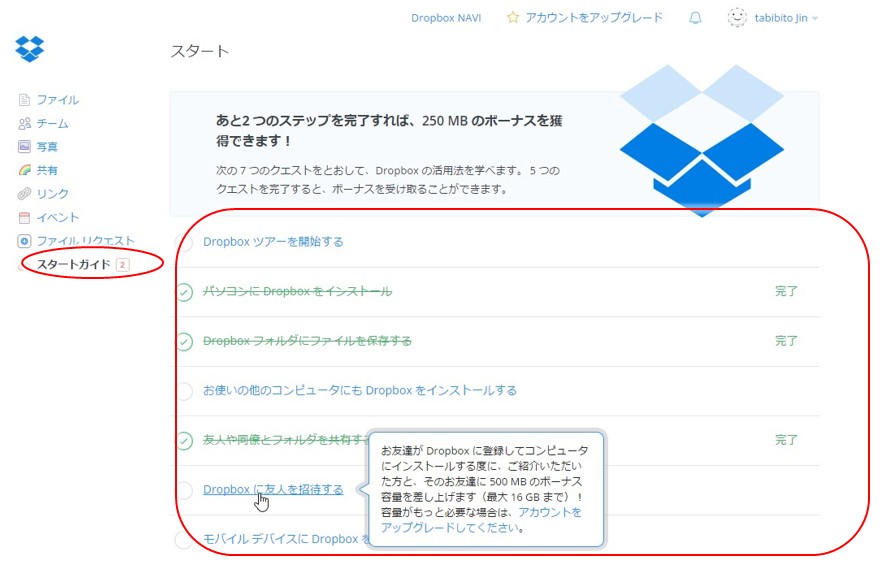Toggle checkmark for パソコンに Dropbox をインストール
893x567 pixels.
[184, 292]
